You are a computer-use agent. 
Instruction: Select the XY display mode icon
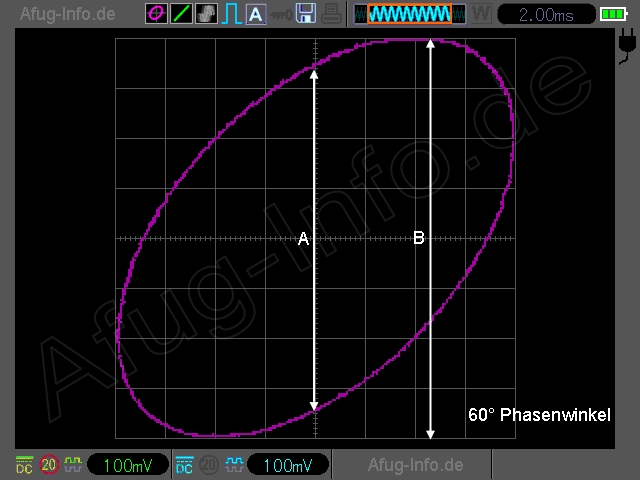156,13
